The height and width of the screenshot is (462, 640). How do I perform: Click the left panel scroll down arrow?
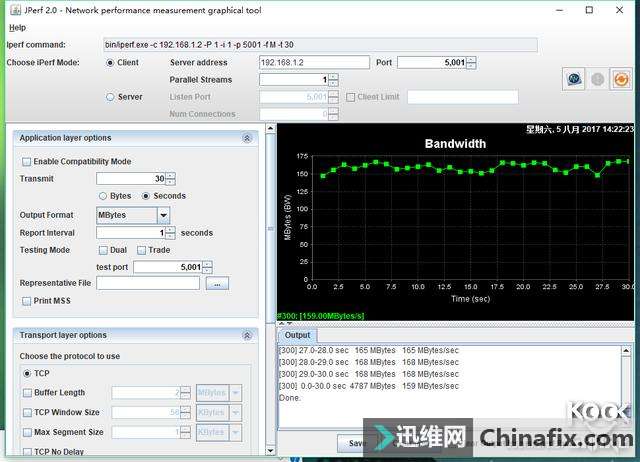click(270, 451)
